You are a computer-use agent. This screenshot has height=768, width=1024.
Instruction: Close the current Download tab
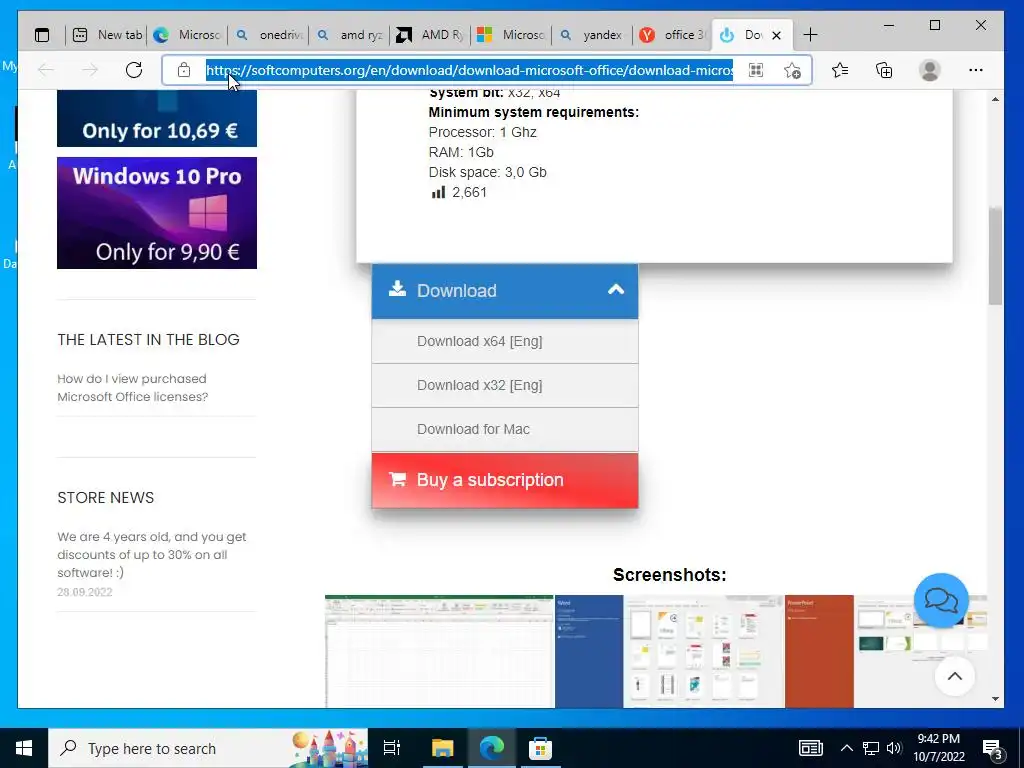(x=776, y=35)
